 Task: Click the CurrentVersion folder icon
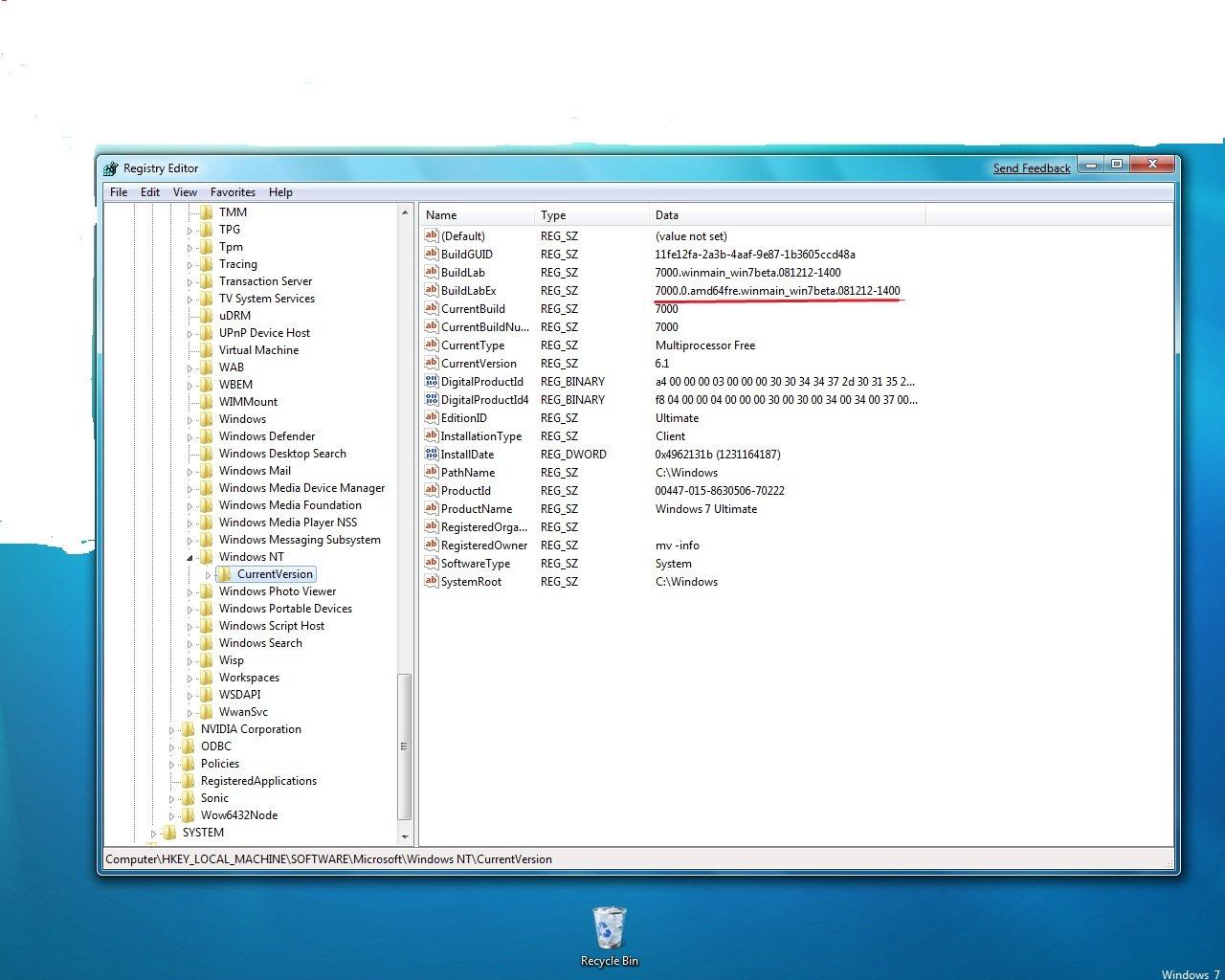coord(224,574)
